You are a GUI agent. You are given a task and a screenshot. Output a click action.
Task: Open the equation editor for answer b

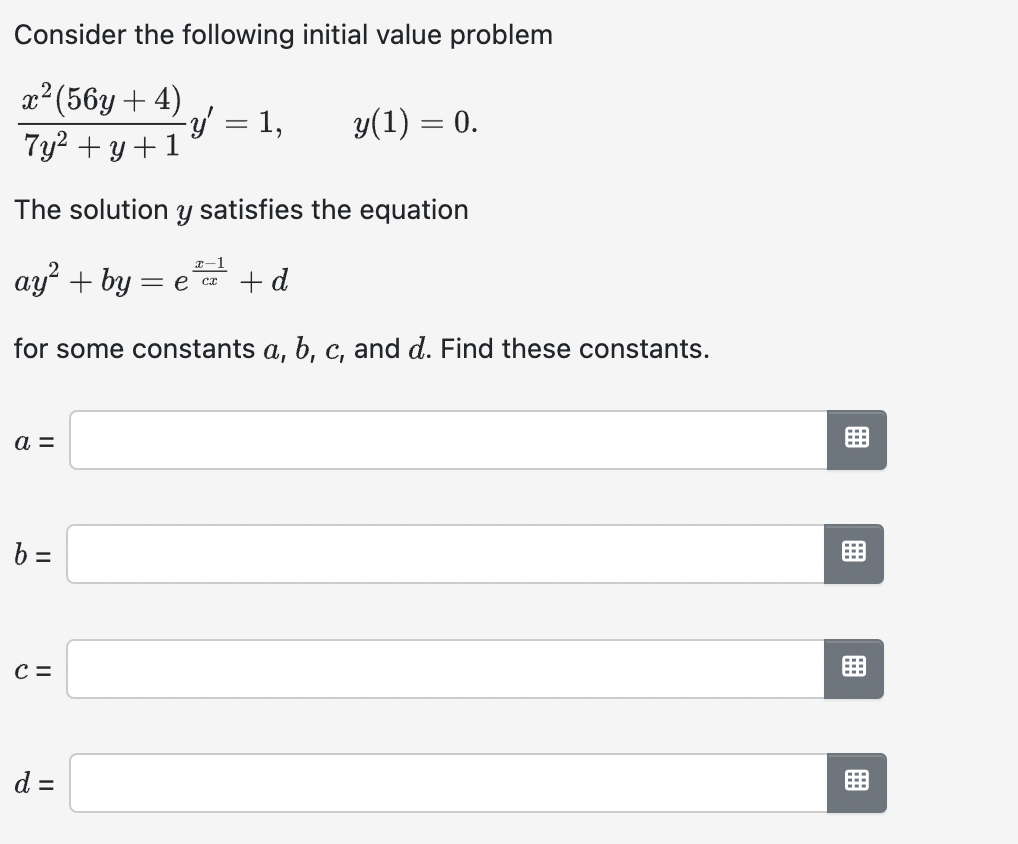(854, 554)
